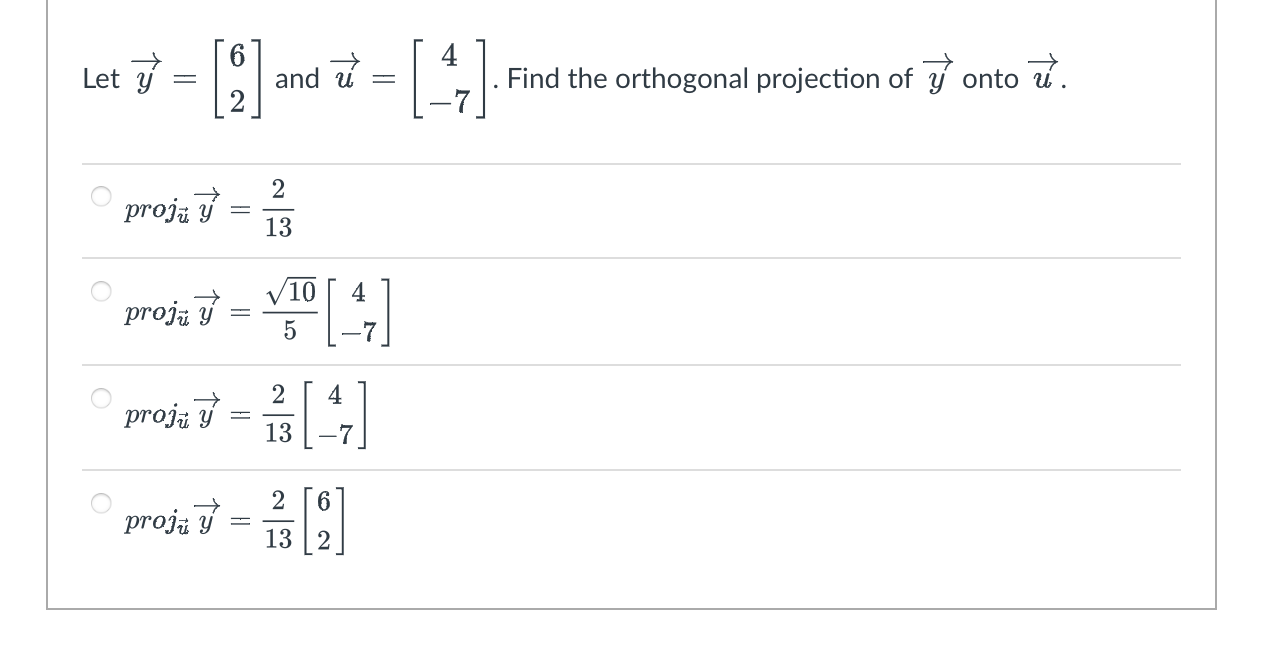The image size is (1264, 646).
Task: Click the fraction 2/13 in the first option
Action: (278, 209)
